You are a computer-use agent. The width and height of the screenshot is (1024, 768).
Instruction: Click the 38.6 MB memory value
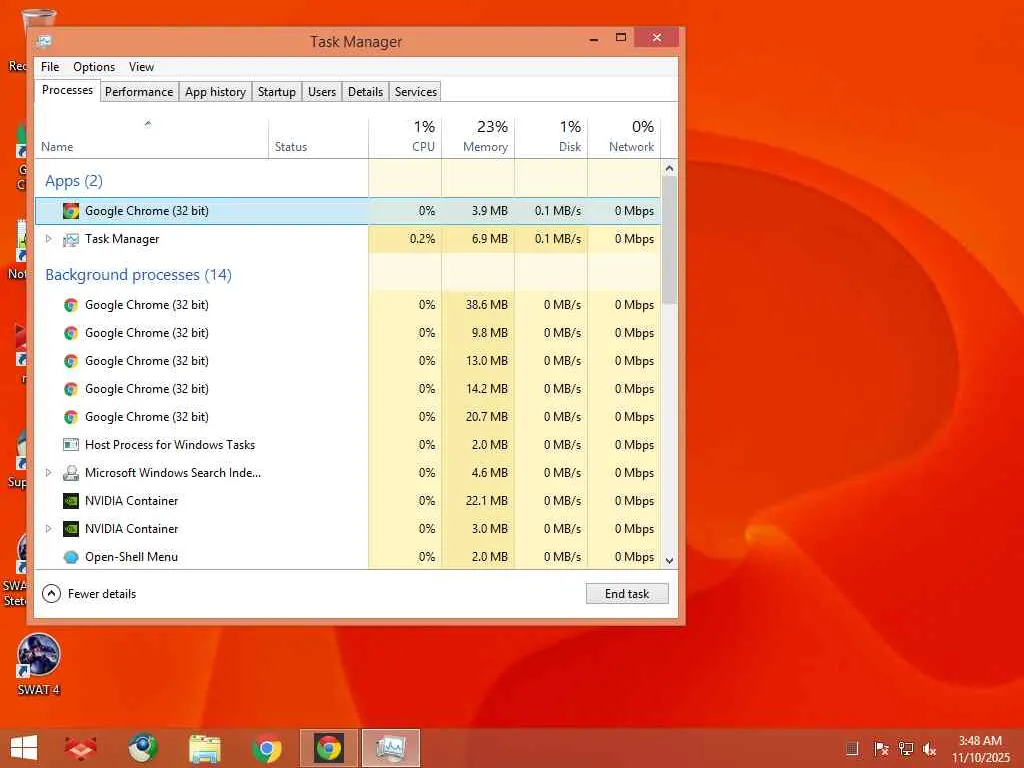[x=487, y=305]
